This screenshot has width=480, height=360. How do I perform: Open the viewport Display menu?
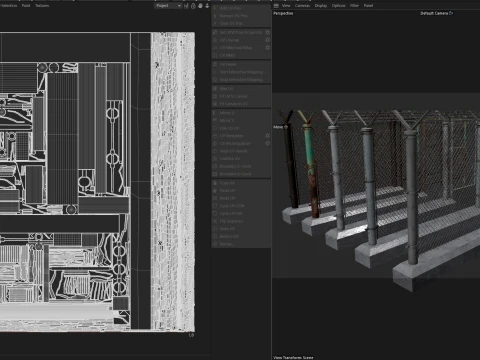pos(321,6)
